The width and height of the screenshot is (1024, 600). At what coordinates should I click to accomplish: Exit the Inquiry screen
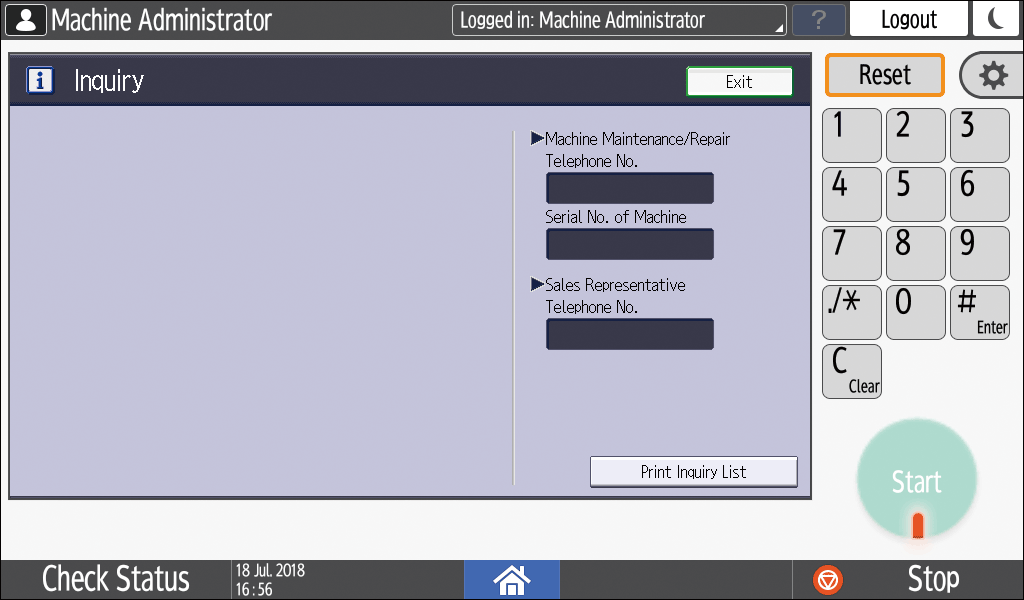tap(739, 82)
